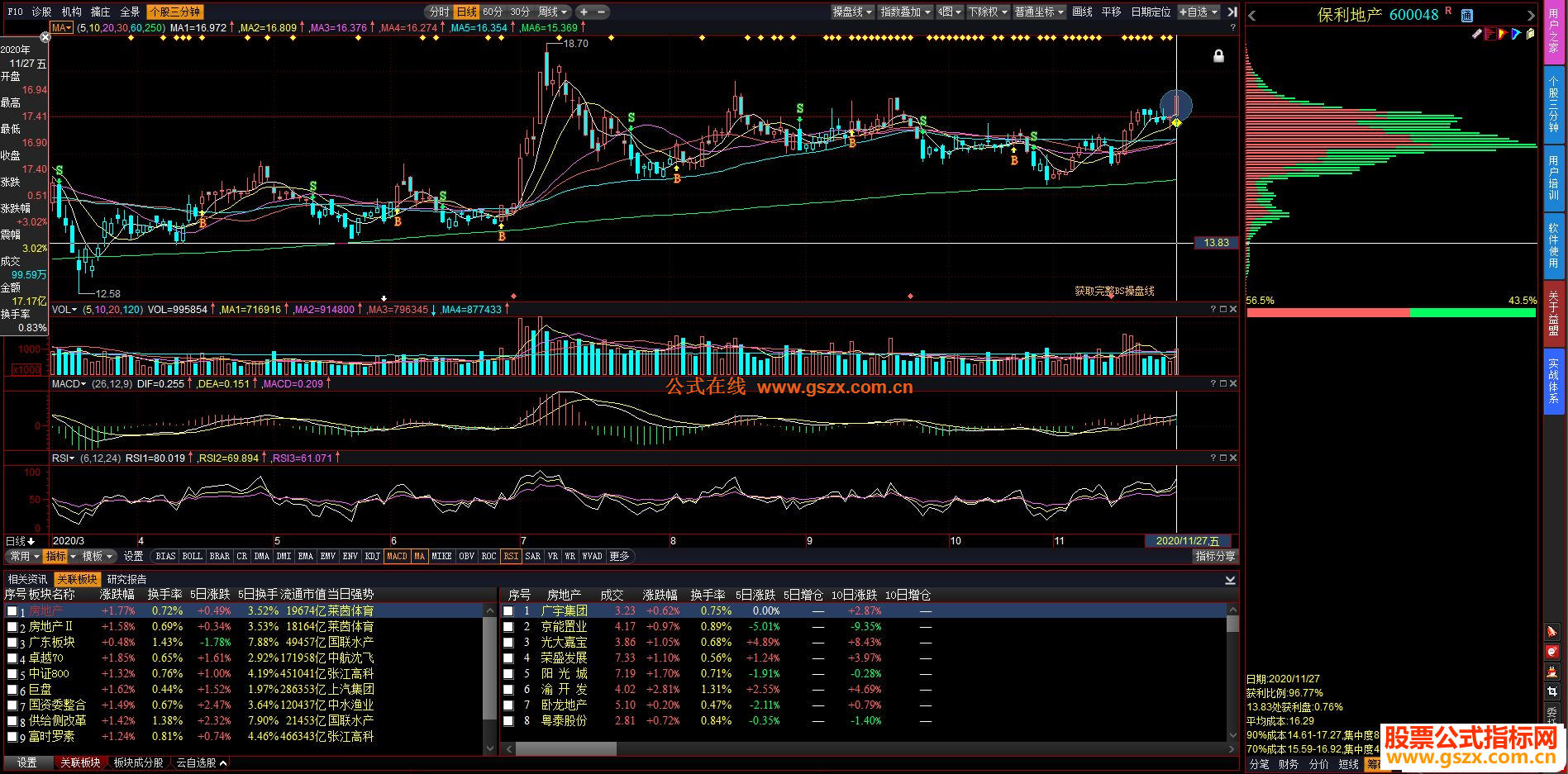1568x774 pixels.
Task: Open 用户之家 sidebar tab
Action: [1553, 31]
